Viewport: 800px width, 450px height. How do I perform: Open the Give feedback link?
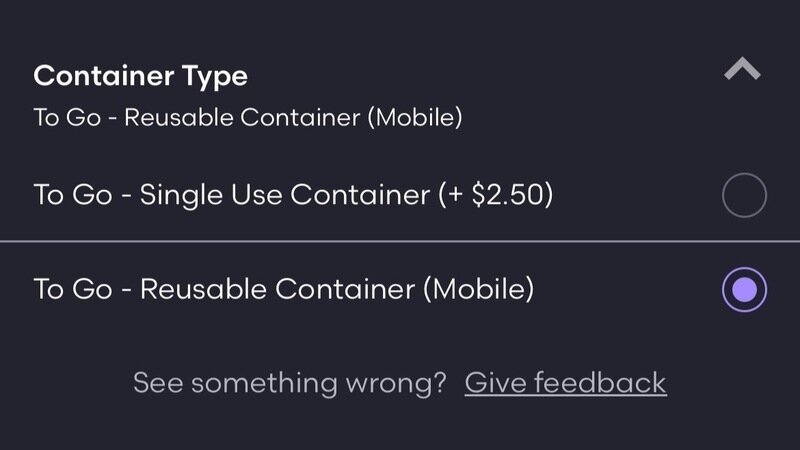565,382
